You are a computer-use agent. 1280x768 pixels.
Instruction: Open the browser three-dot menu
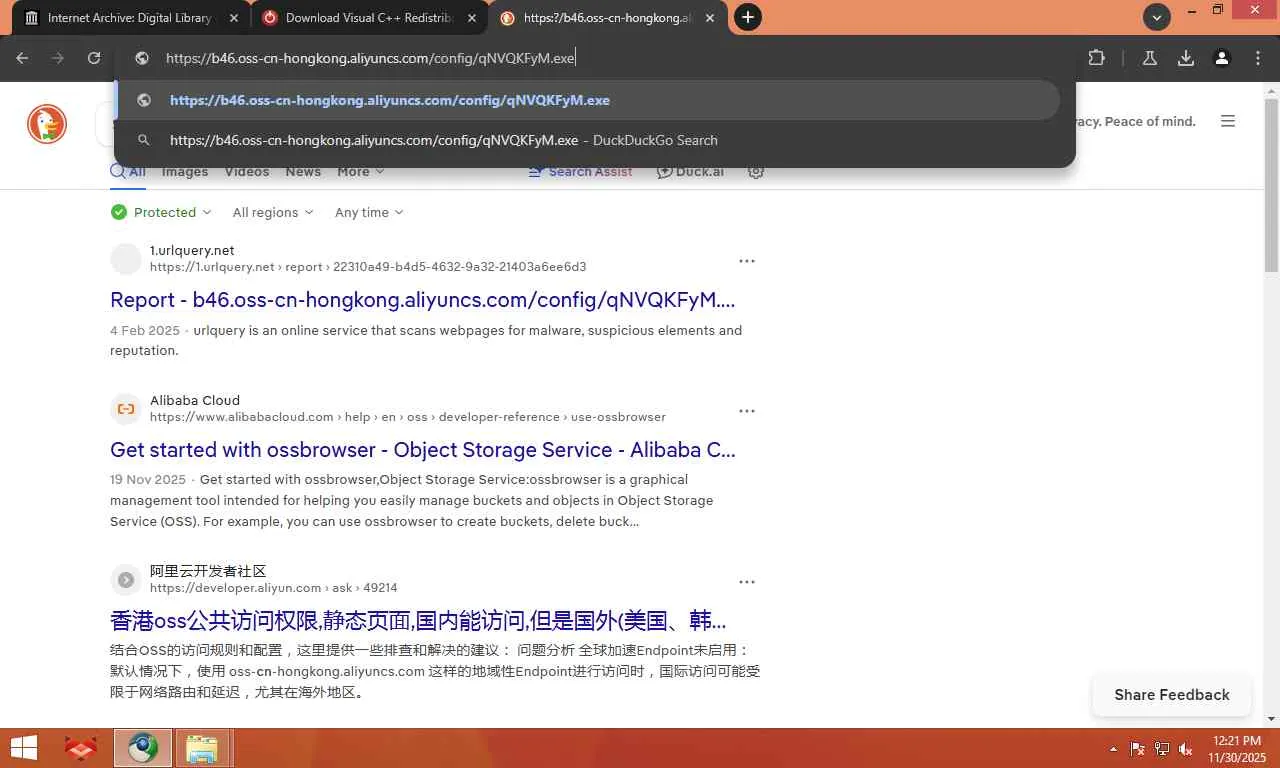pyautogui.click(x=1258, y=58)
